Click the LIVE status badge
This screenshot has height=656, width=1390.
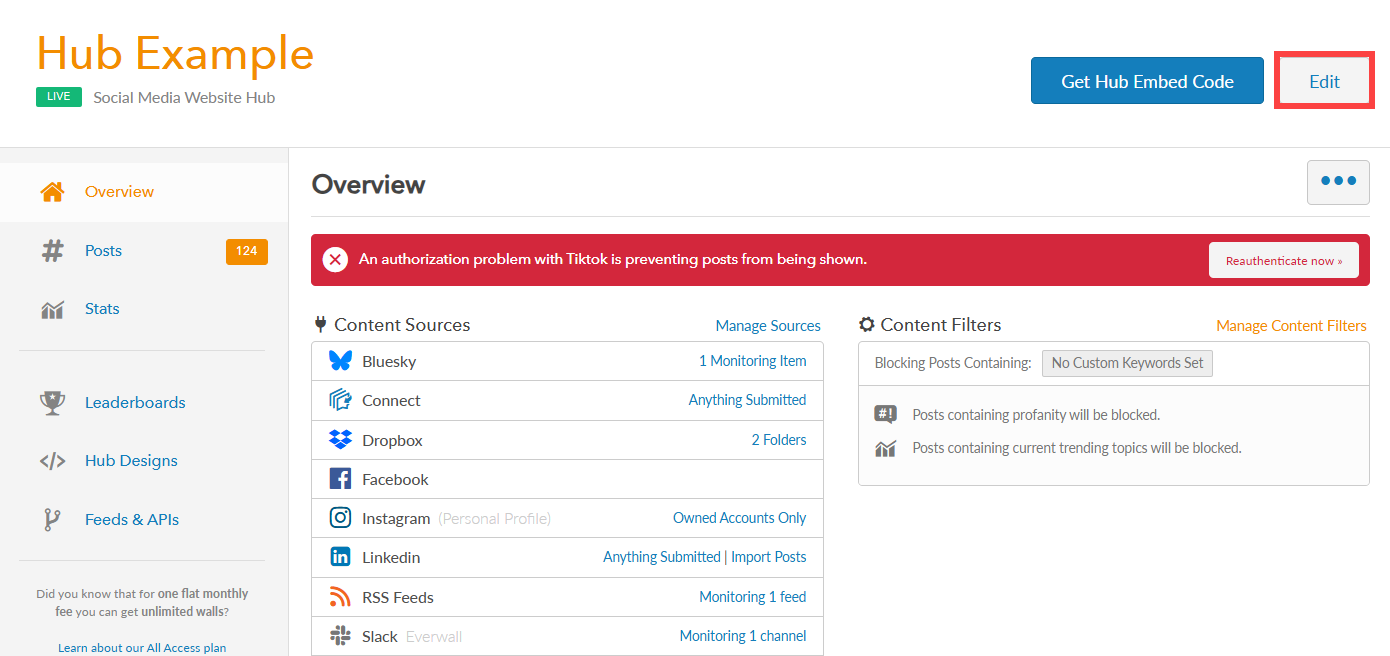(x=59, y=97)
